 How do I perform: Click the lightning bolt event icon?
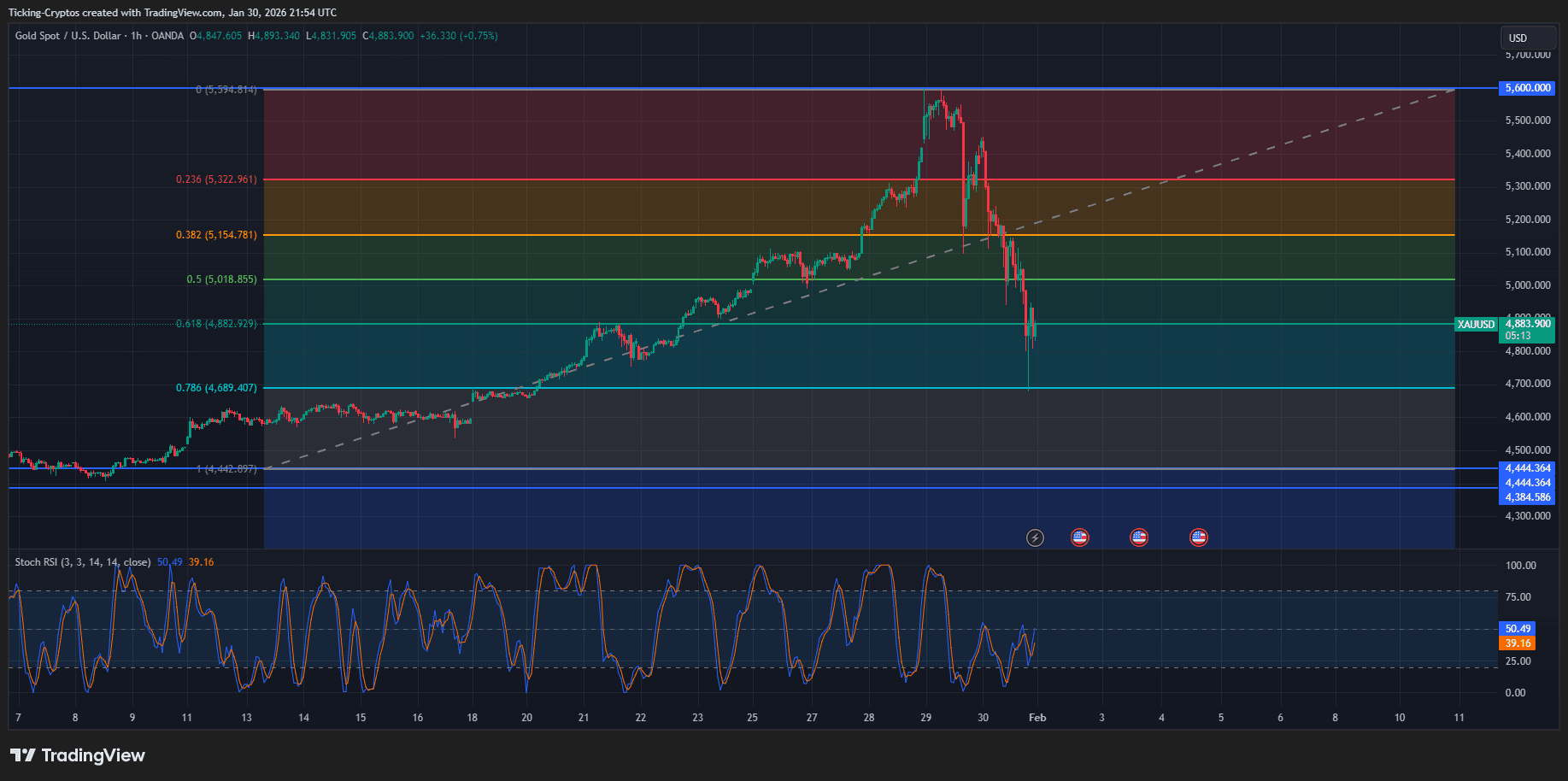pyautogui.click(x=1036, y=537)
